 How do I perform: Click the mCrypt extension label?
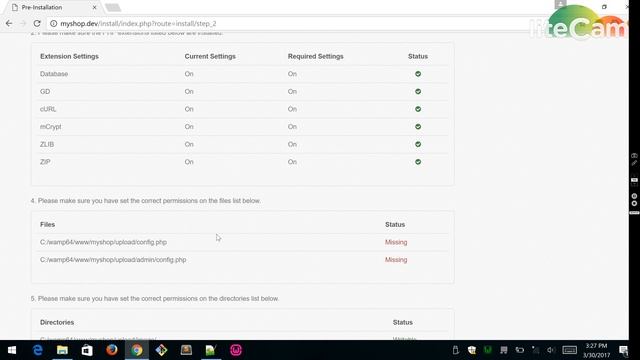coord(51,127)
